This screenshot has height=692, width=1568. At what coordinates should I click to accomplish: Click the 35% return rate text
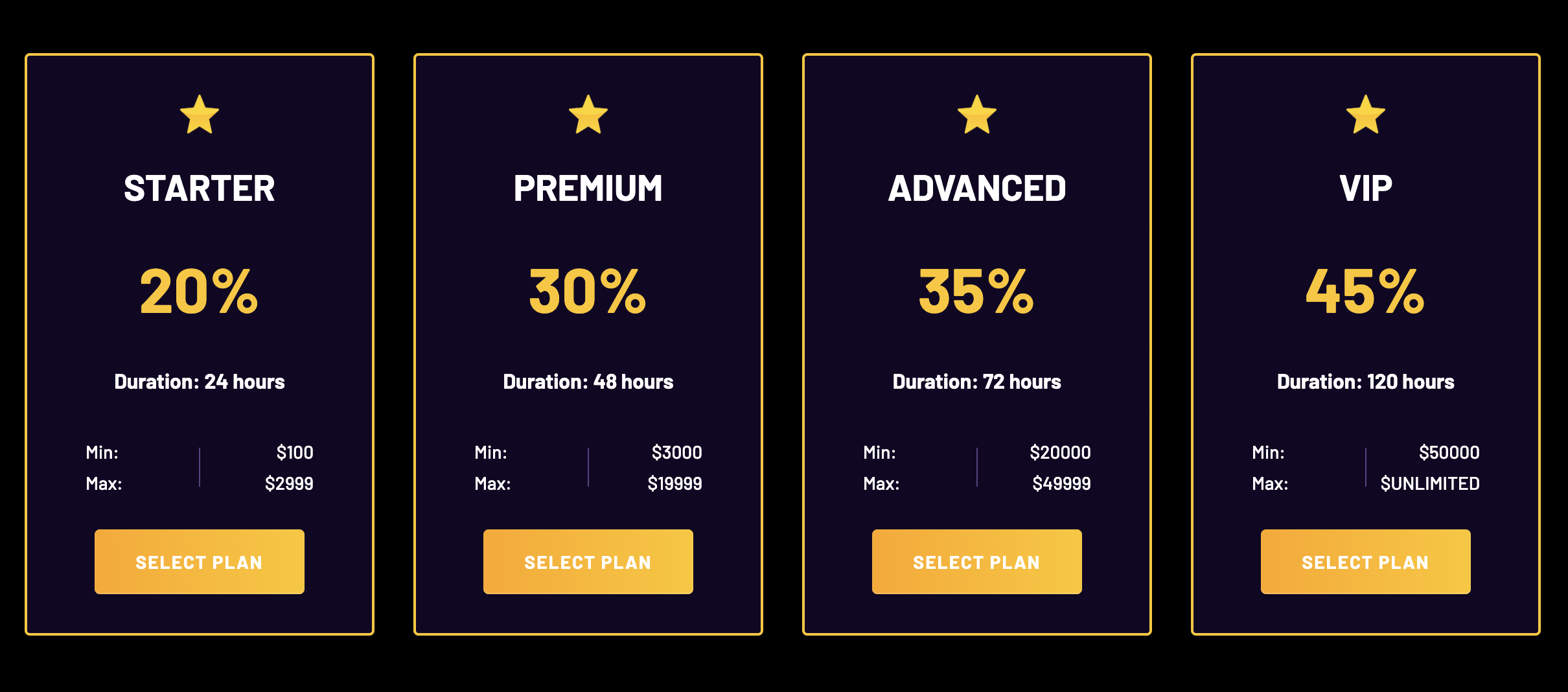click(x=977, y=292)
